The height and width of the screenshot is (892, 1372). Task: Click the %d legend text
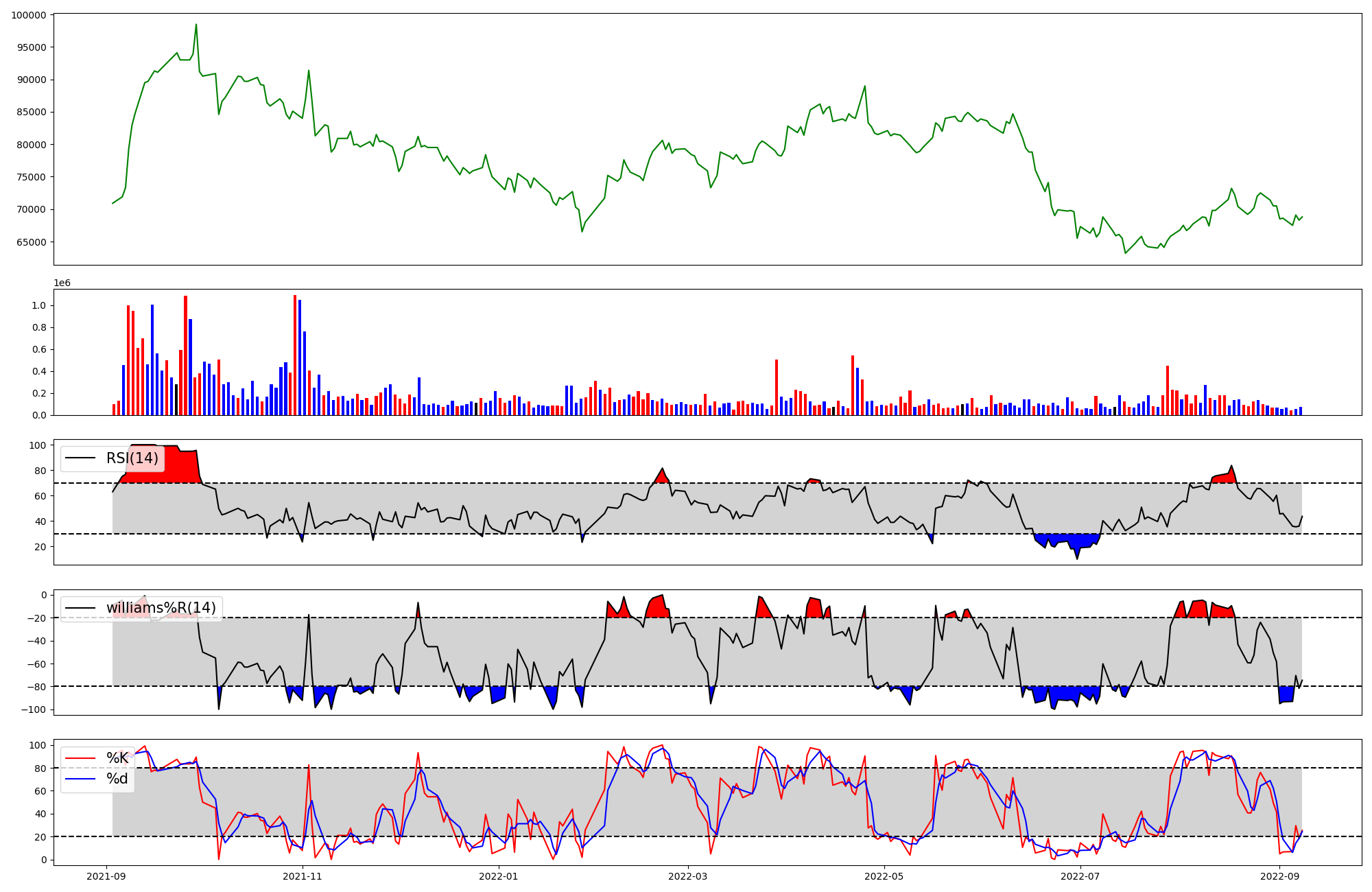click(x=117, y=779)
